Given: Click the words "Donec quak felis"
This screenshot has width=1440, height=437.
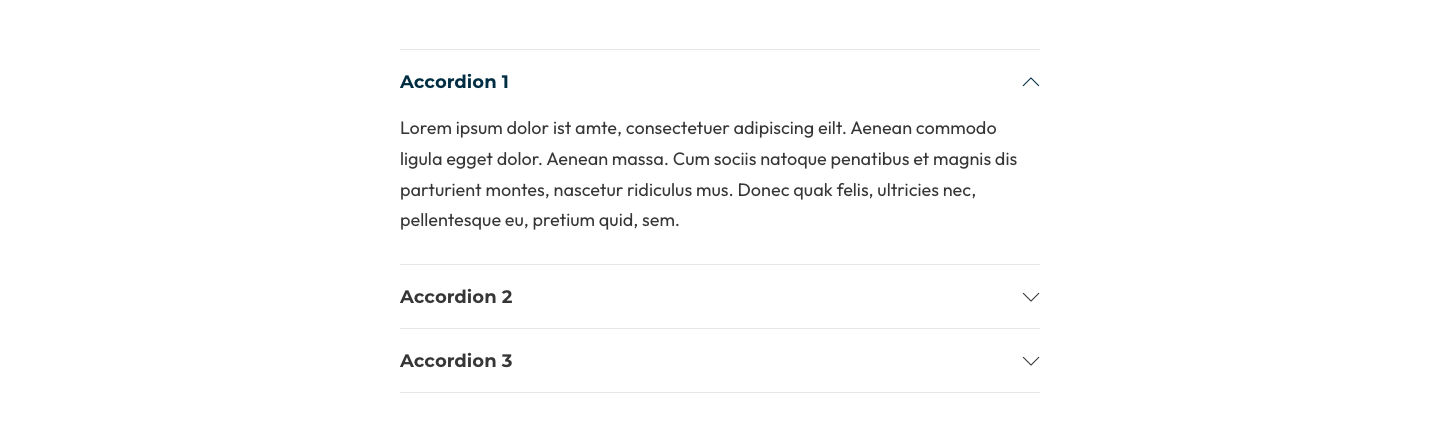Looking at the screenshot, I should pos(803,190).
